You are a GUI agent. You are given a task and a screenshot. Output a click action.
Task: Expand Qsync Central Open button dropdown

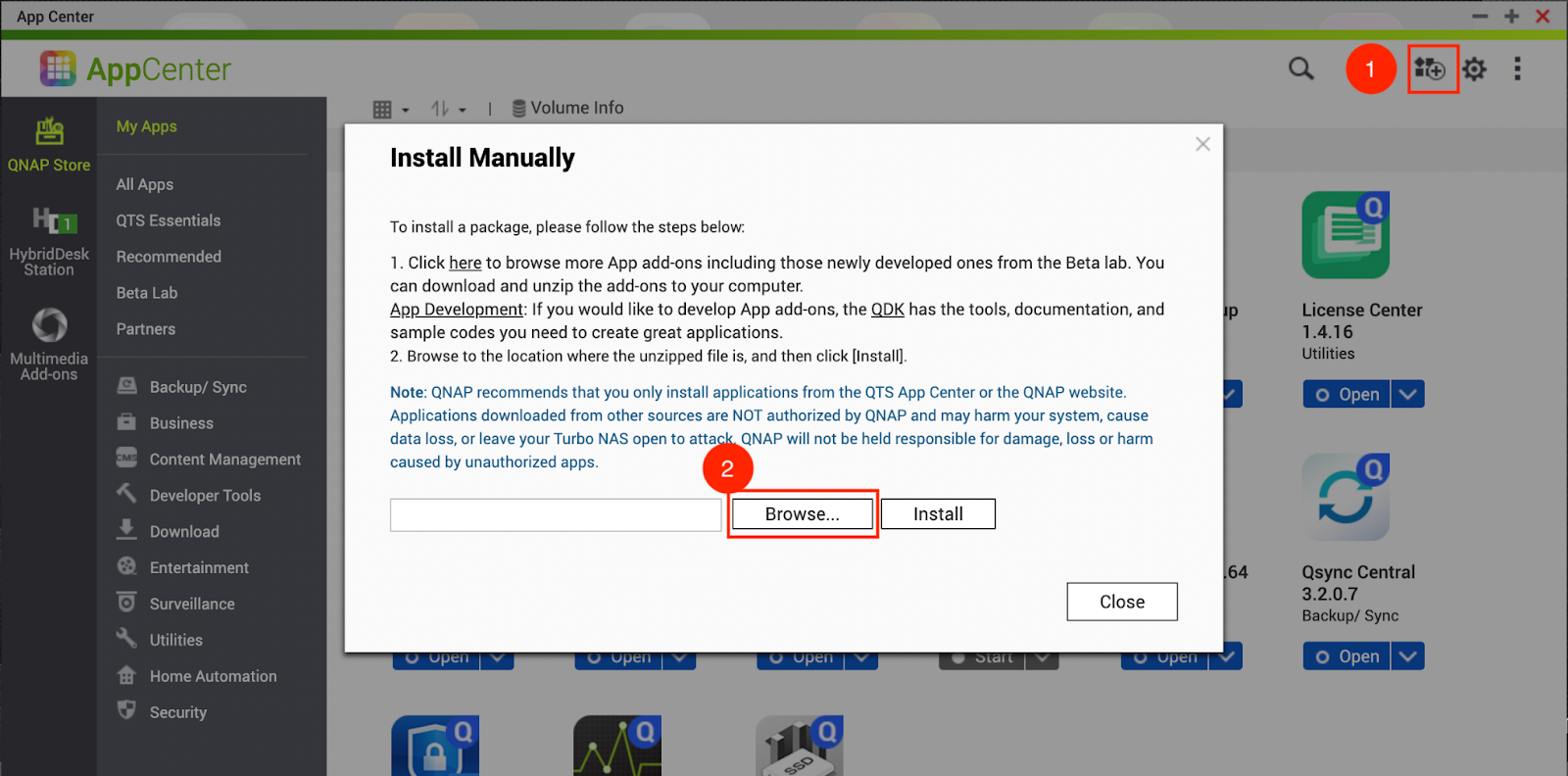1408,655
